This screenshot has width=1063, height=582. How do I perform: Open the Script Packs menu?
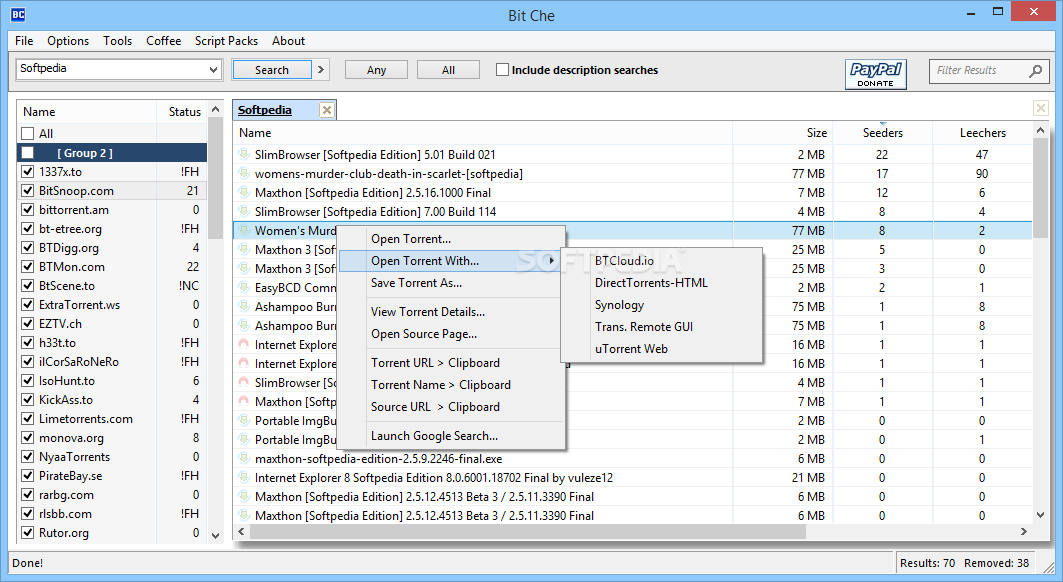(x=226, y=41)
